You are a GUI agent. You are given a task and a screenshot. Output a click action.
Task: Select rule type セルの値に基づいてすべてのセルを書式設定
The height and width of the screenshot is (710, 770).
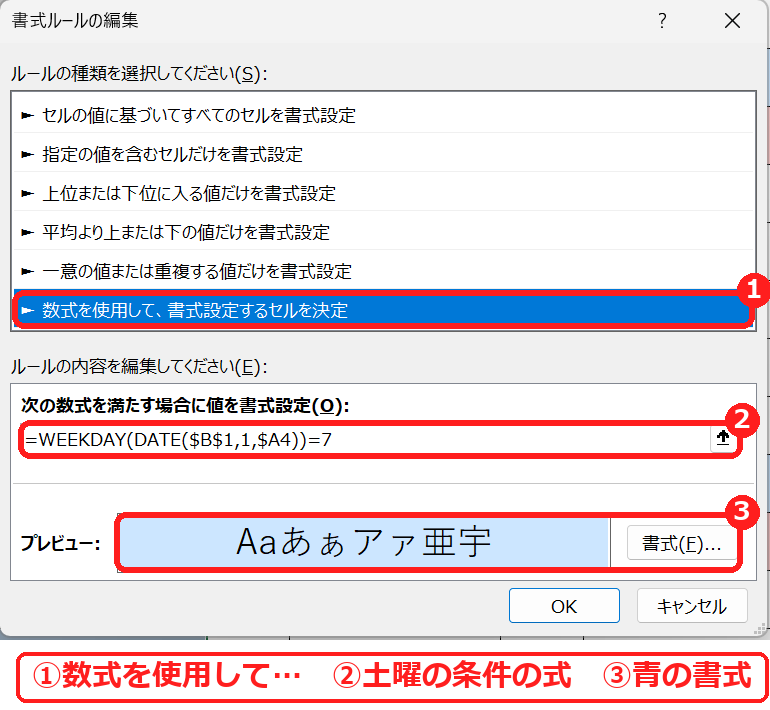[383, 115]
